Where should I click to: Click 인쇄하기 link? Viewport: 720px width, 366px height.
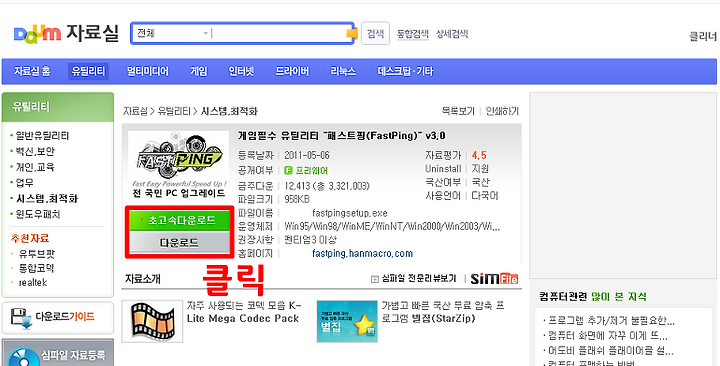pyautogui.click(x=502, y=111)
